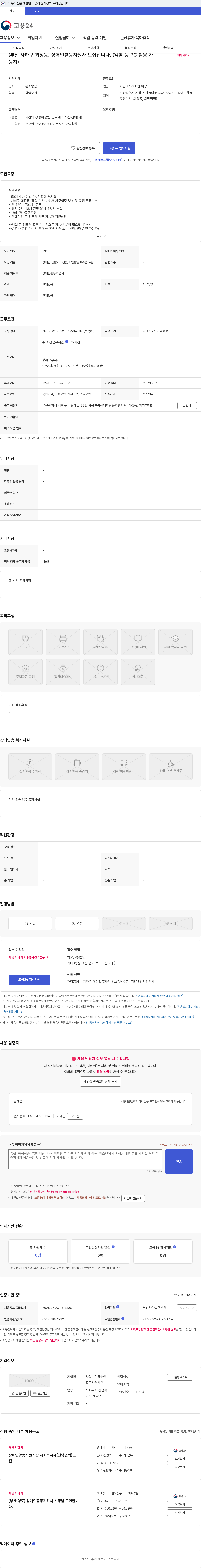Click the 주택자금 지원 welfare icon
Screen dimensions: 201x1568
point(26,672)
